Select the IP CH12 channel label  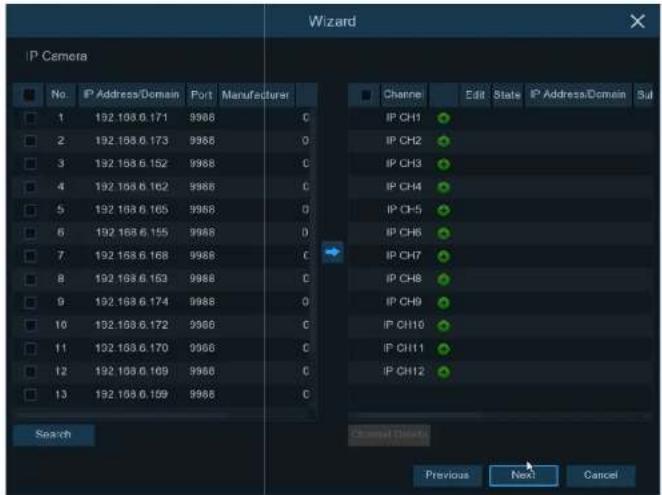[404, 371]
